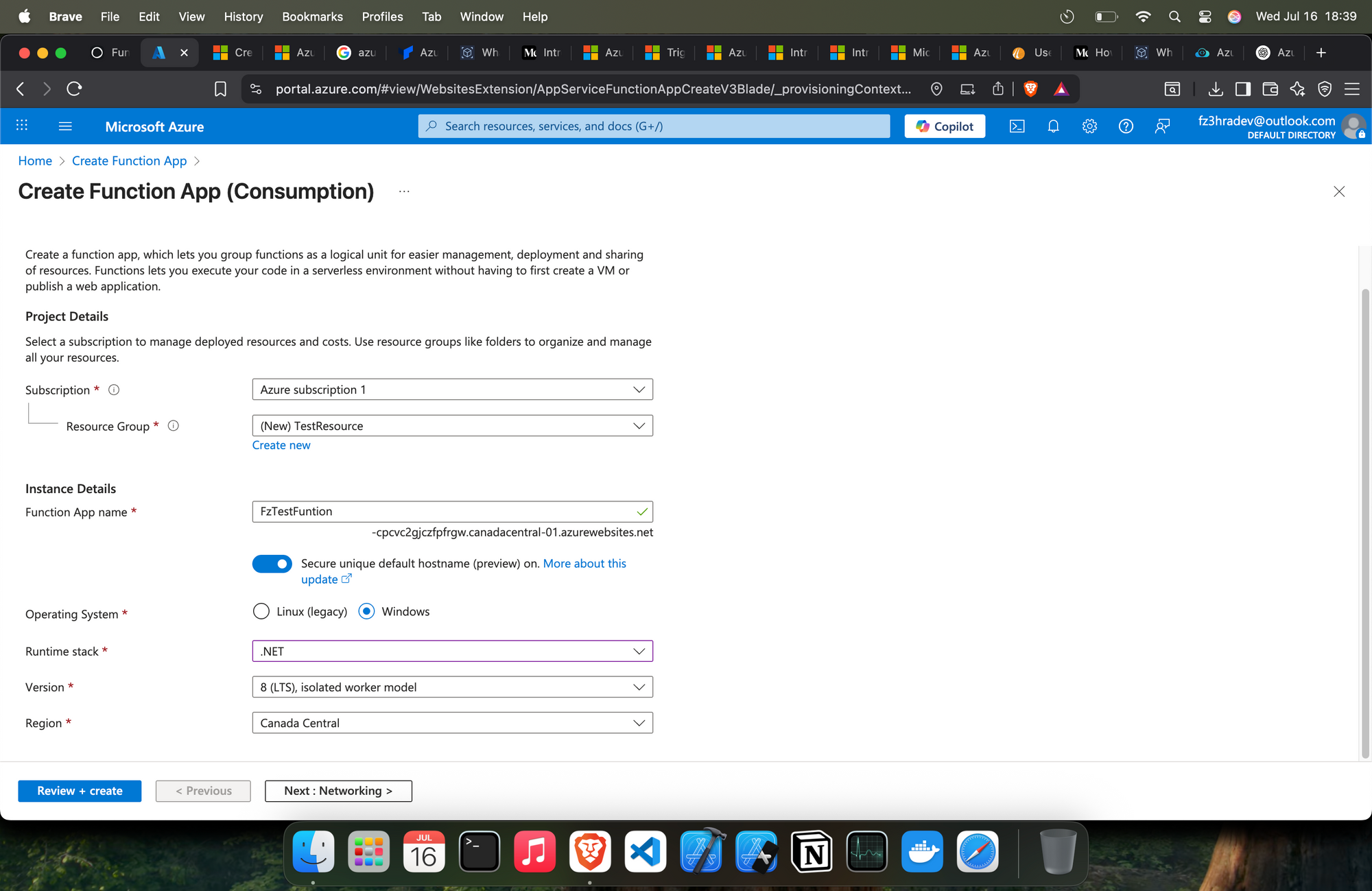Open Notion from the dock
Image resolution: width=1372 pixels, height=891 pixels.
[812, 851]
